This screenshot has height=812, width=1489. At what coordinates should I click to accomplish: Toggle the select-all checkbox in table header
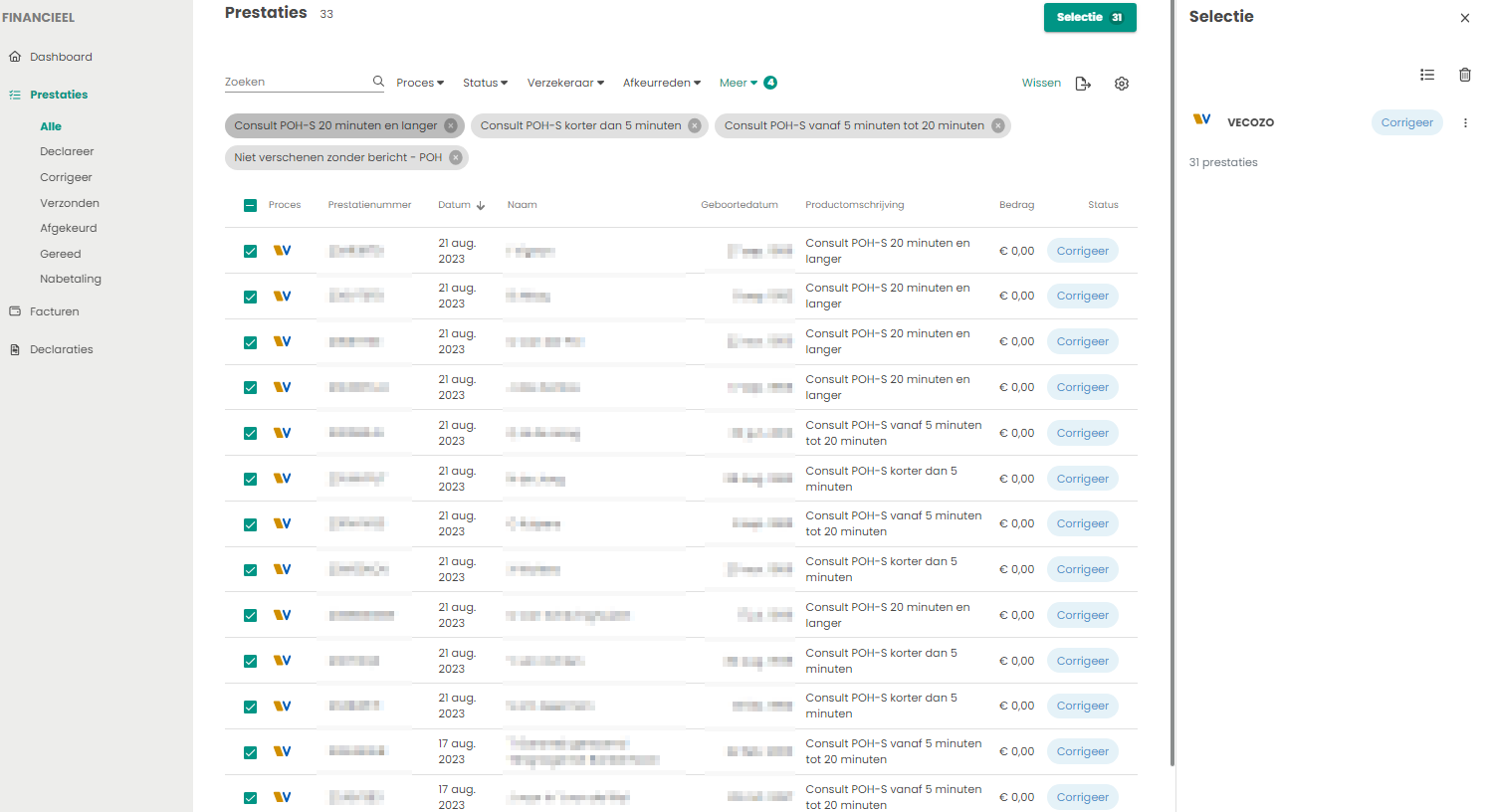pos(250,205)
